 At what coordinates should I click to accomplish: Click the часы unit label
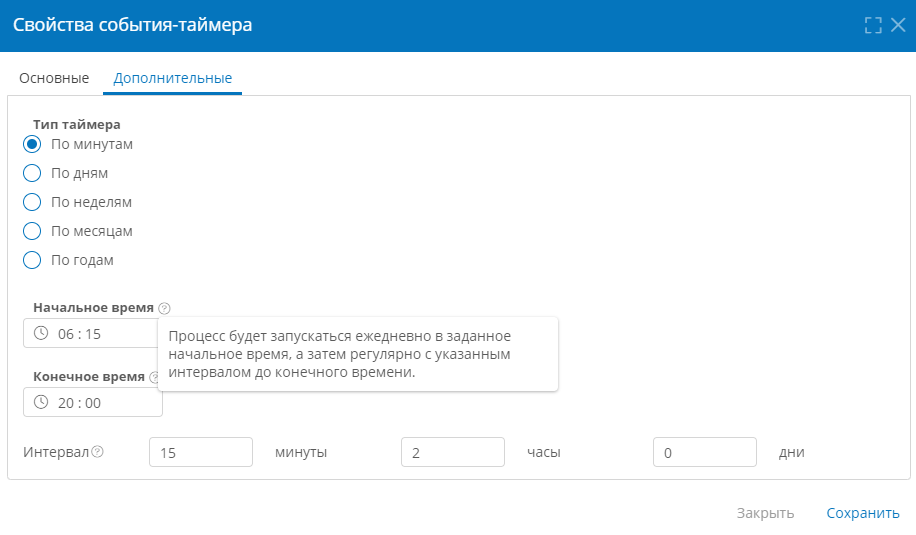coord(544,452)
